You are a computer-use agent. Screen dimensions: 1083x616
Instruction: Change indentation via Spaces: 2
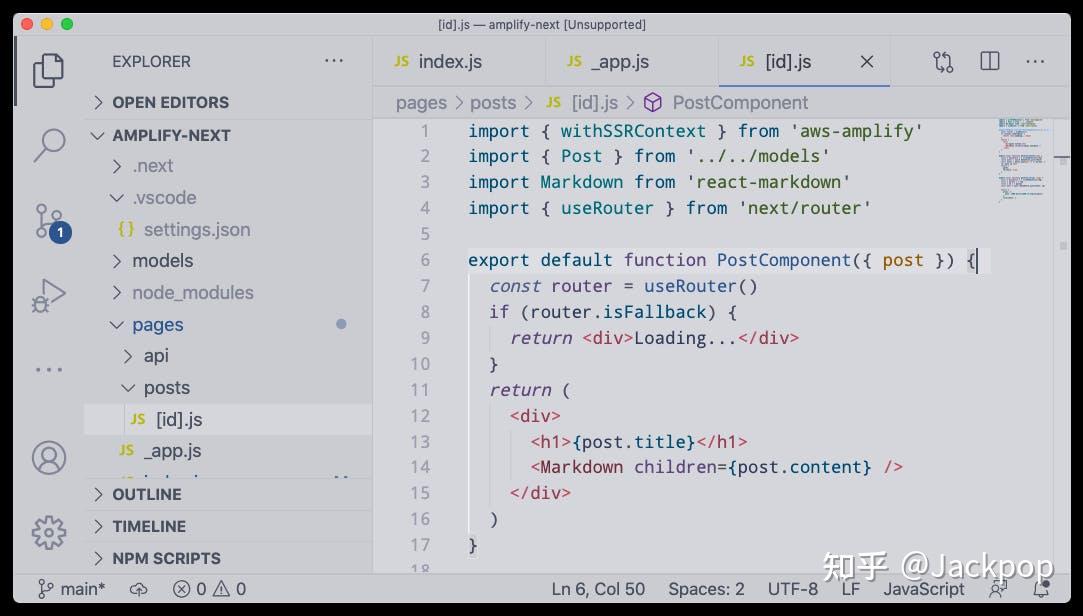pyautogui.click(x=706, y=589)
